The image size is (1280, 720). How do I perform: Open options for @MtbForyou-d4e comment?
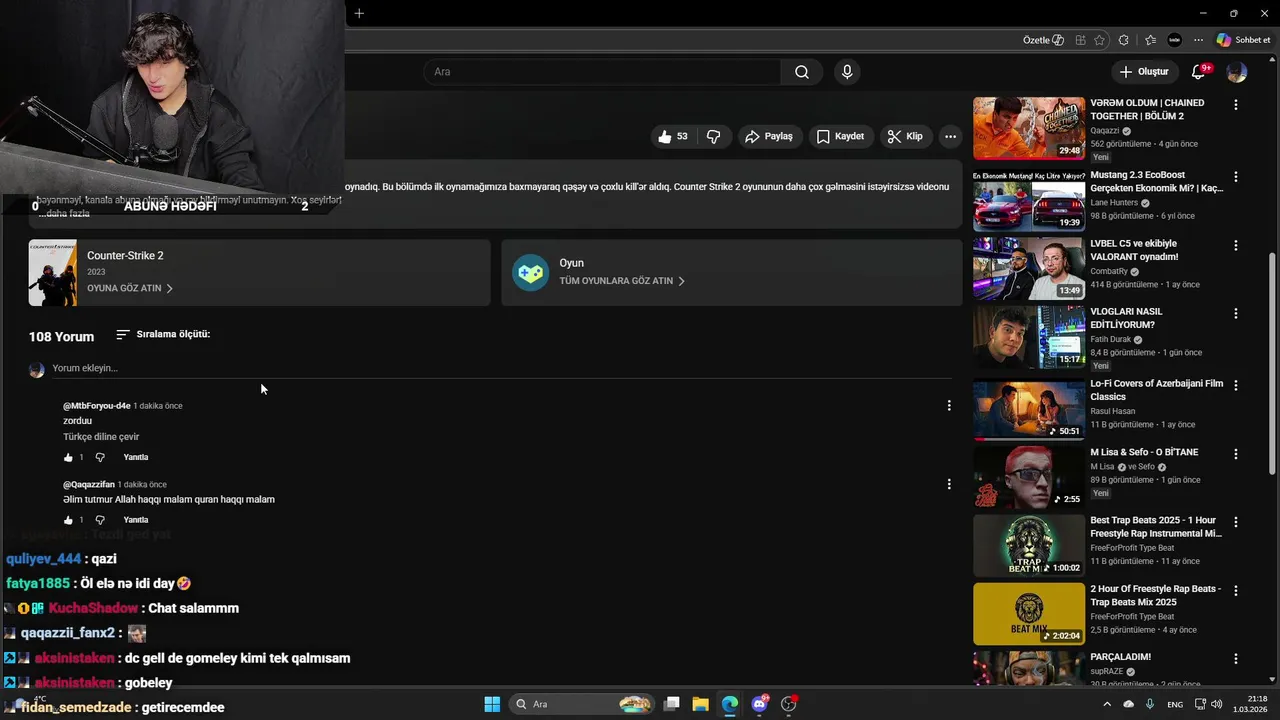[x=949, y=405]
